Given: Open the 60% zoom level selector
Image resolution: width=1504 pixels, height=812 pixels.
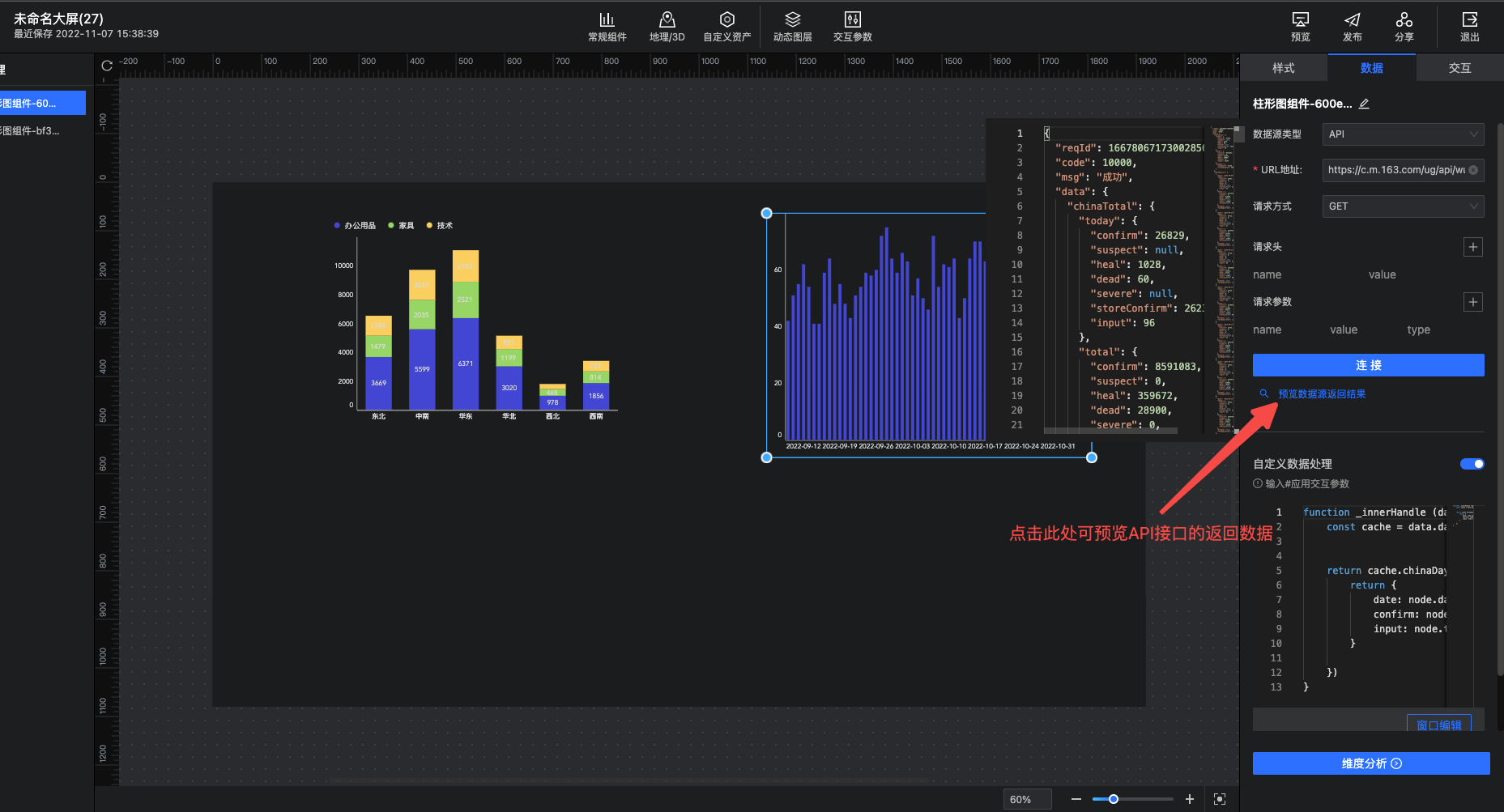Looking at the screenshot, I should pyautogui.click(x=1026, y=799).
